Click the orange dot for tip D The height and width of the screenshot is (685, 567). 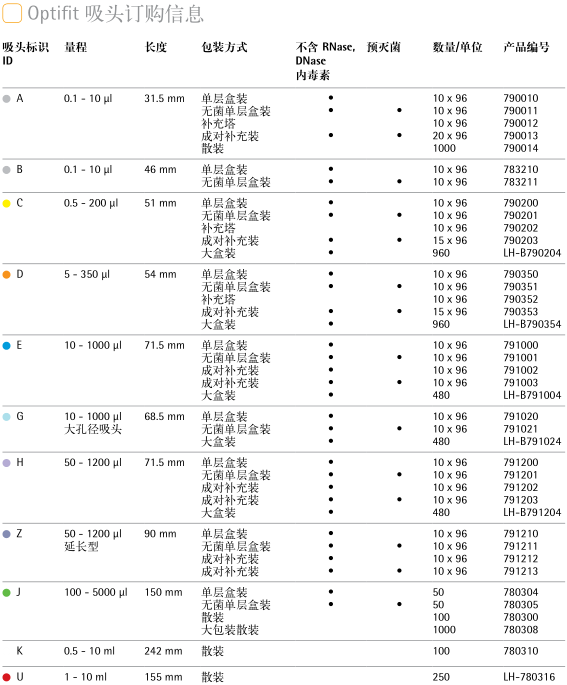click(x=7, y=275)
